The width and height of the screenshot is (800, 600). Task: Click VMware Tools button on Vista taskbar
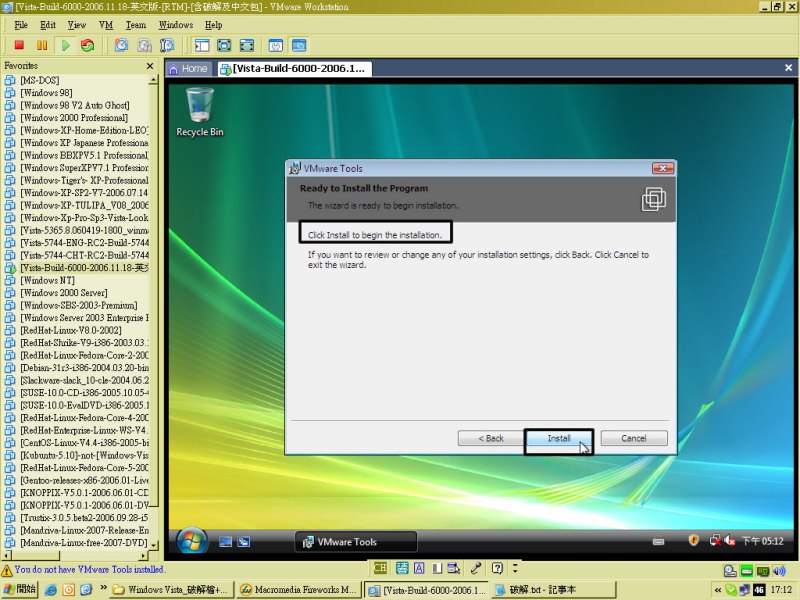point(356,542)
